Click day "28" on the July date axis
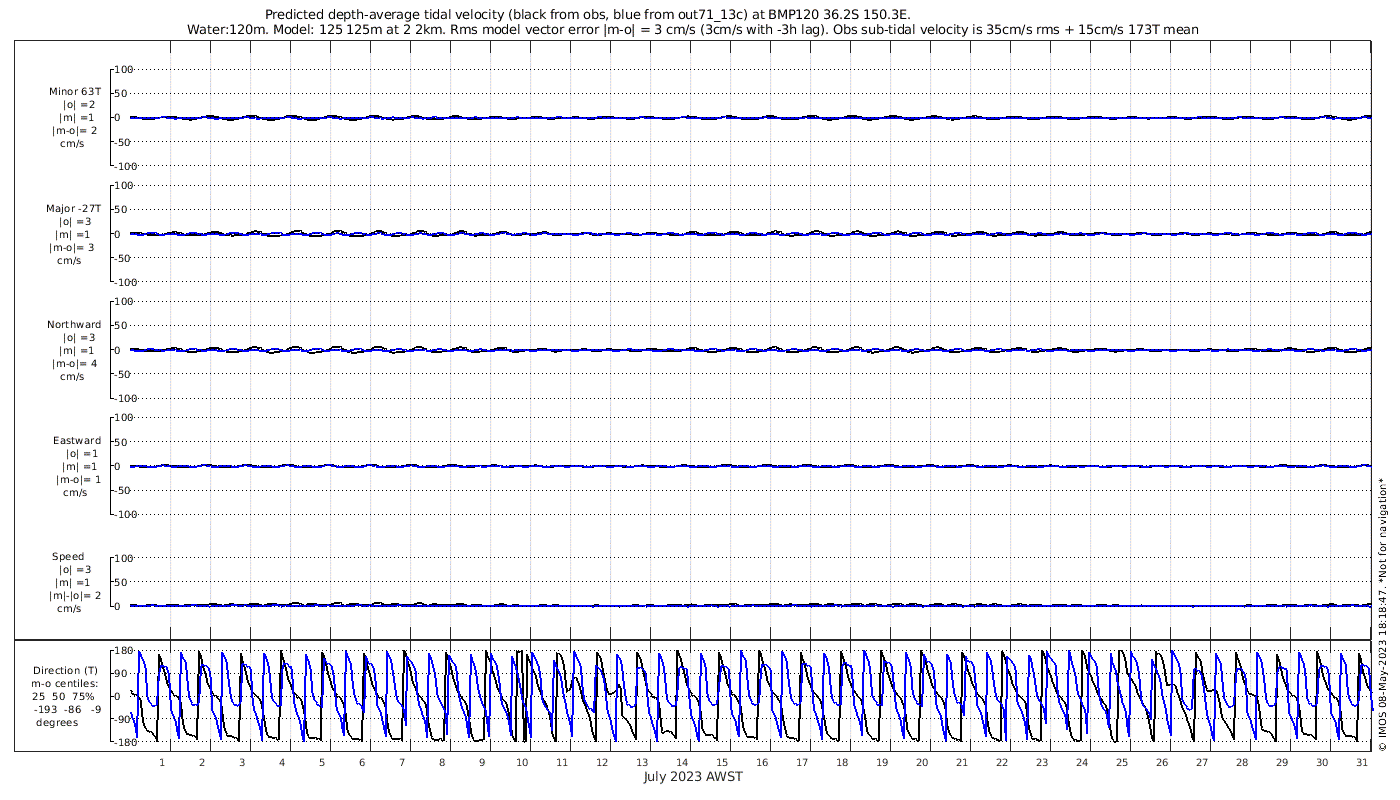 coord(1242,762)
